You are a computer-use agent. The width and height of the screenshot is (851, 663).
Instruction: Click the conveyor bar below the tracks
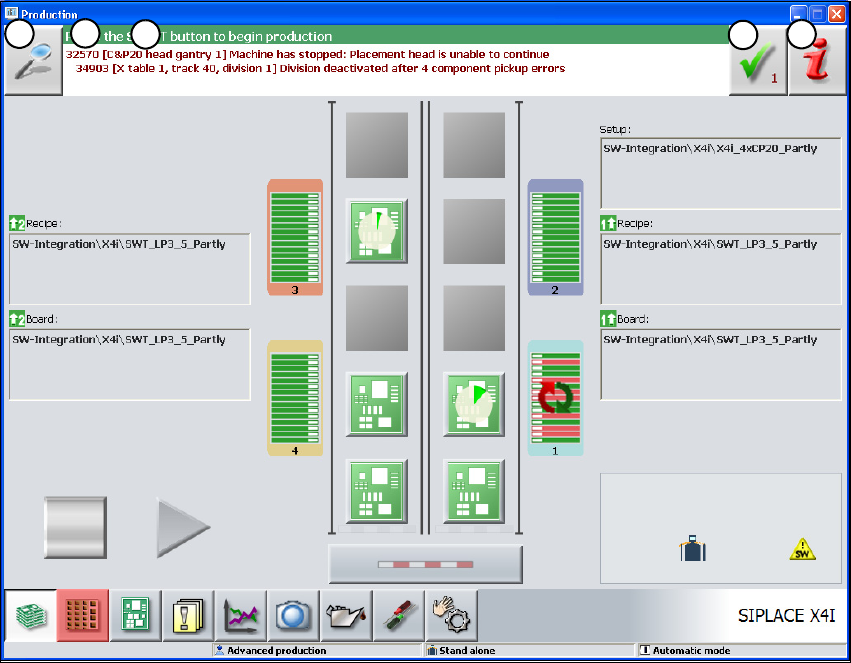pyautogui.click(x=426, y=565)
